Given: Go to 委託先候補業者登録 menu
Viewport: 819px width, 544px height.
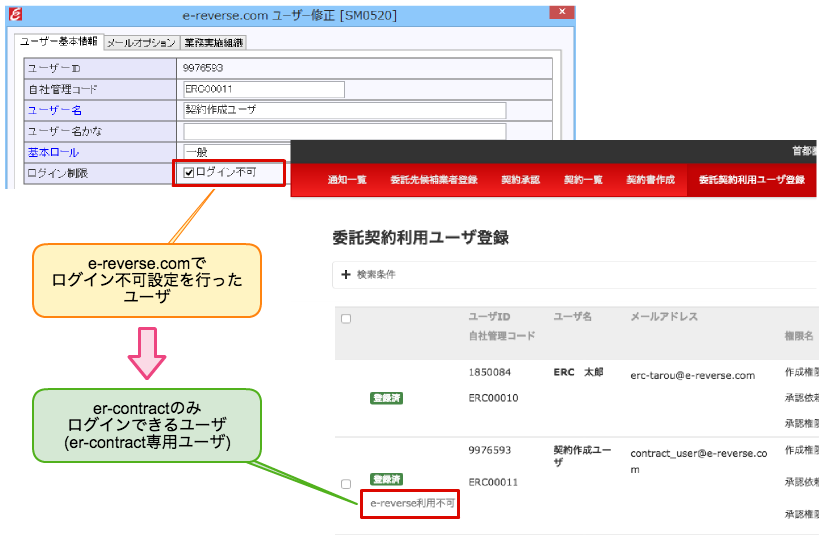Looking at the screenshot, I should pyautogui.click(x=433, y=180).
